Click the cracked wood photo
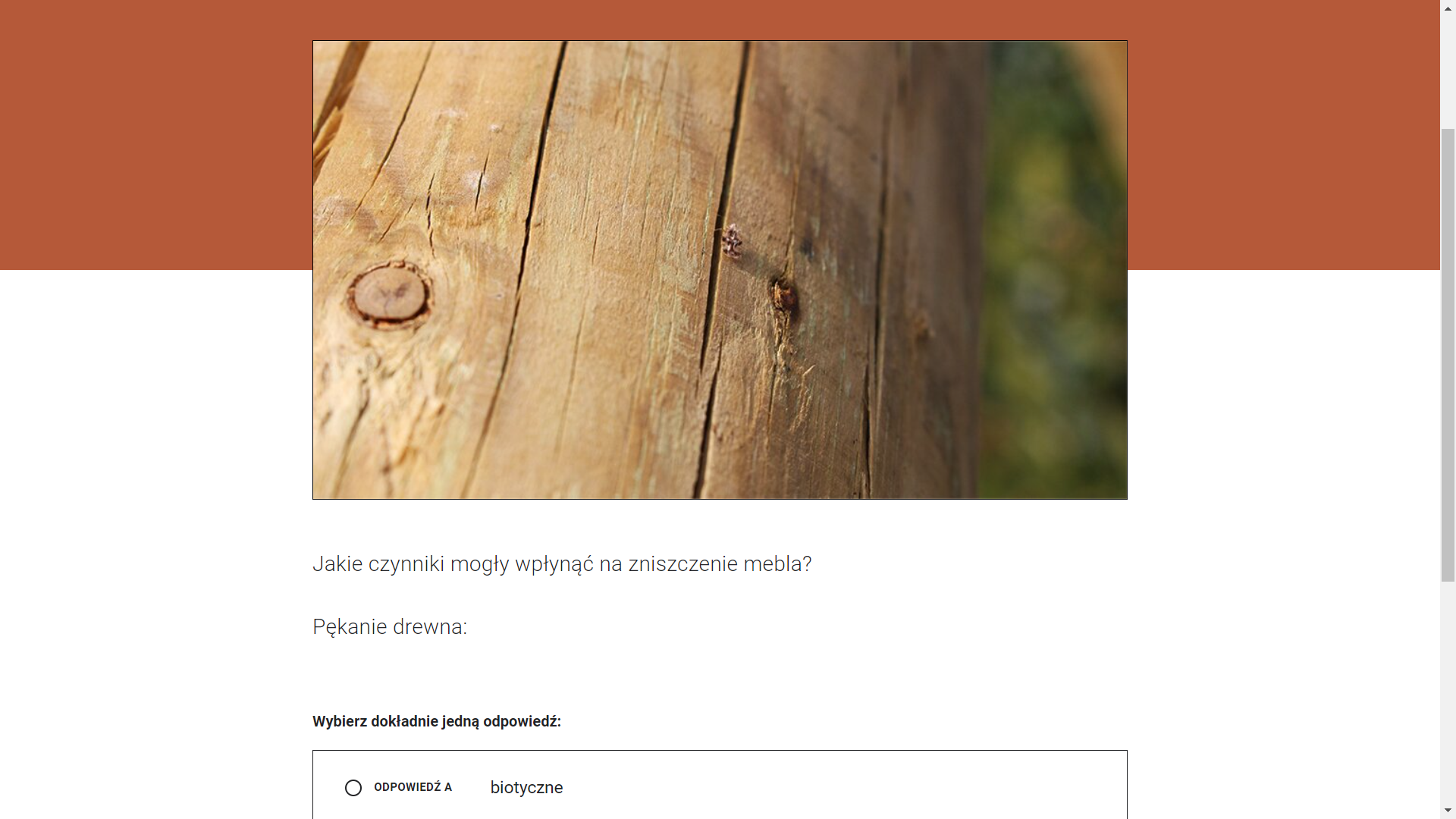The width and height of the screenshot is (1456, 819). [x=720, y=270]
